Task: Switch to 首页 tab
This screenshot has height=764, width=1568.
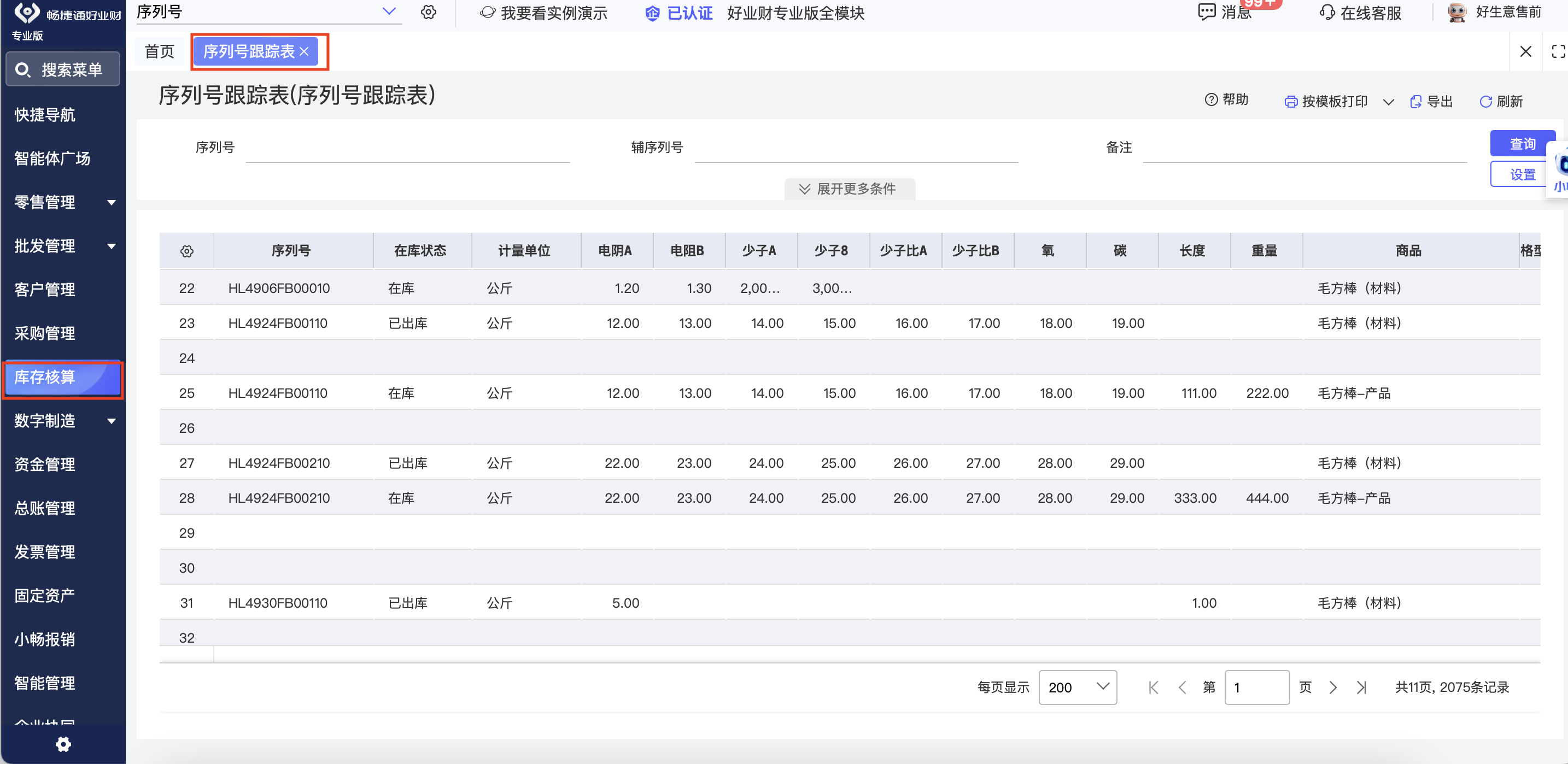Action: (160, 52)
